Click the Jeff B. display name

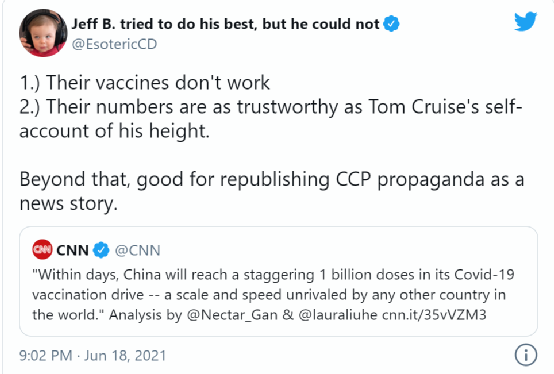click(225, 24)
